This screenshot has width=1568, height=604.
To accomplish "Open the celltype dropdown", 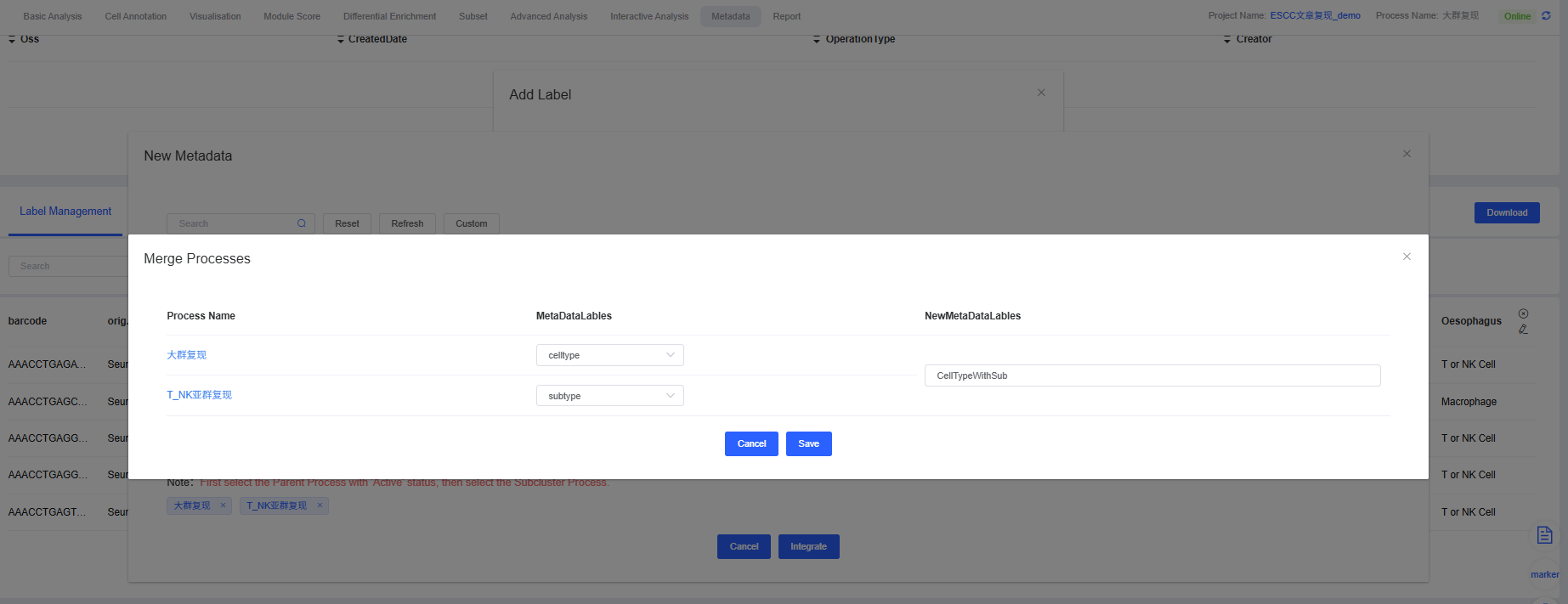I will 609,355.
